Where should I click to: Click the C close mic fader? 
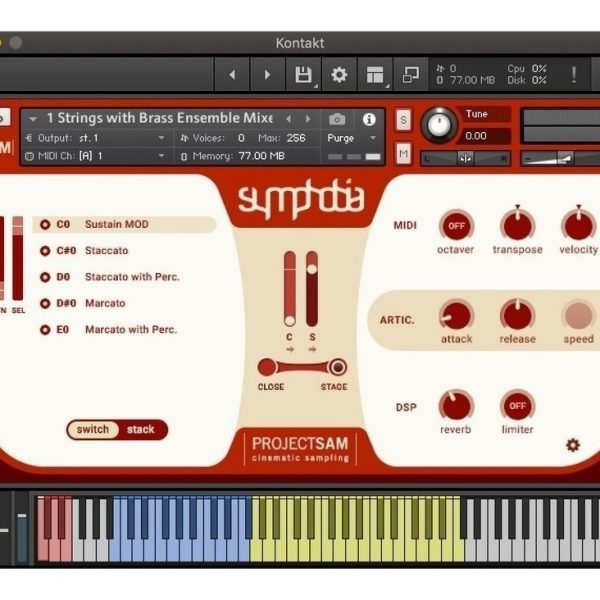290,289
